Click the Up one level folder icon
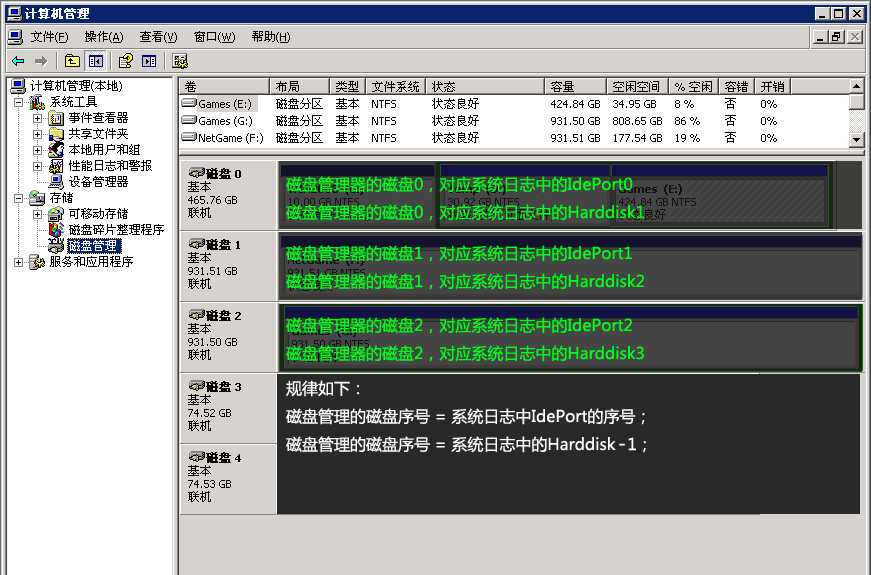 click(x=72, y=61)
